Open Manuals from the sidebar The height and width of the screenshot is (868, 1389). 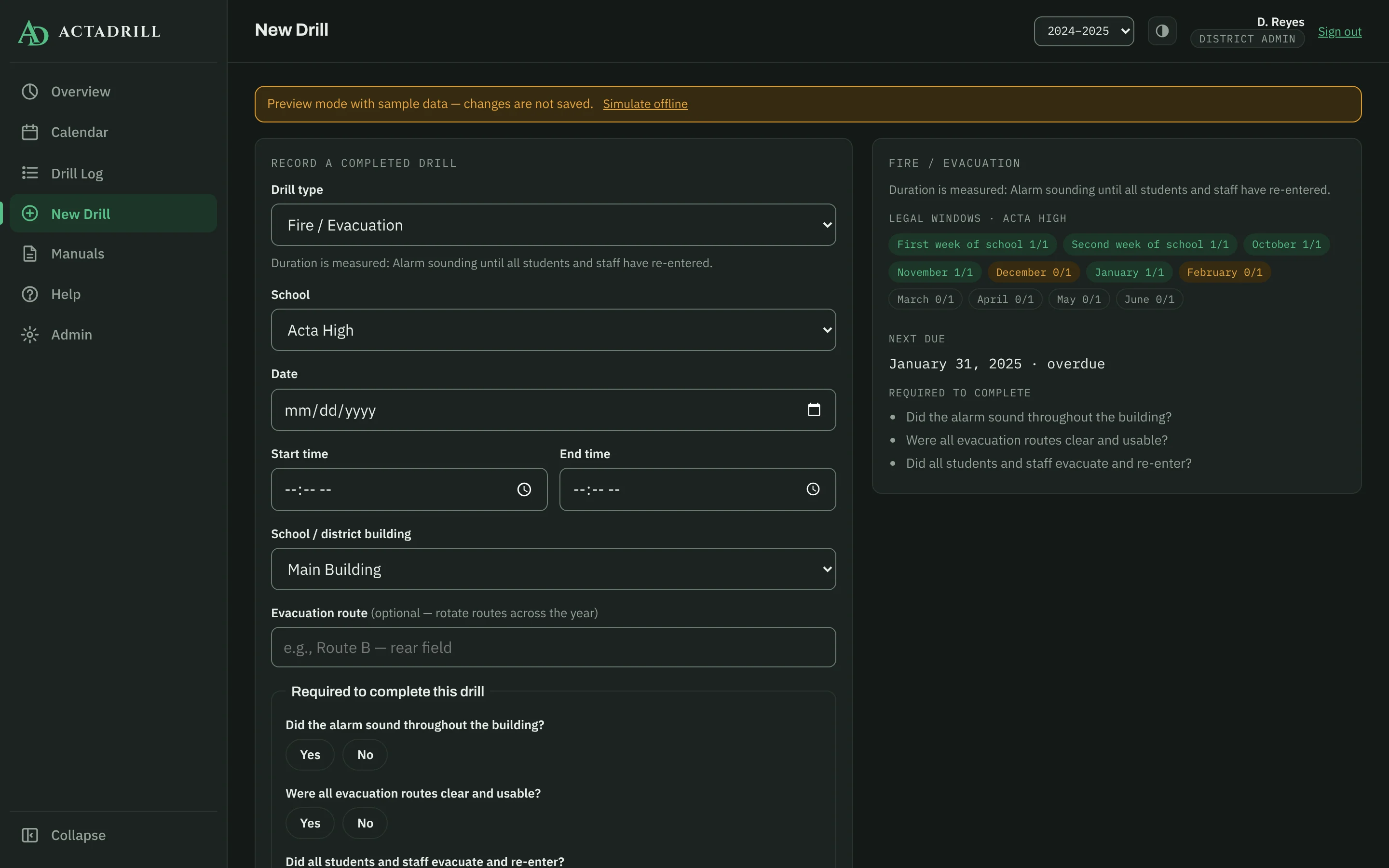[114, 254]
